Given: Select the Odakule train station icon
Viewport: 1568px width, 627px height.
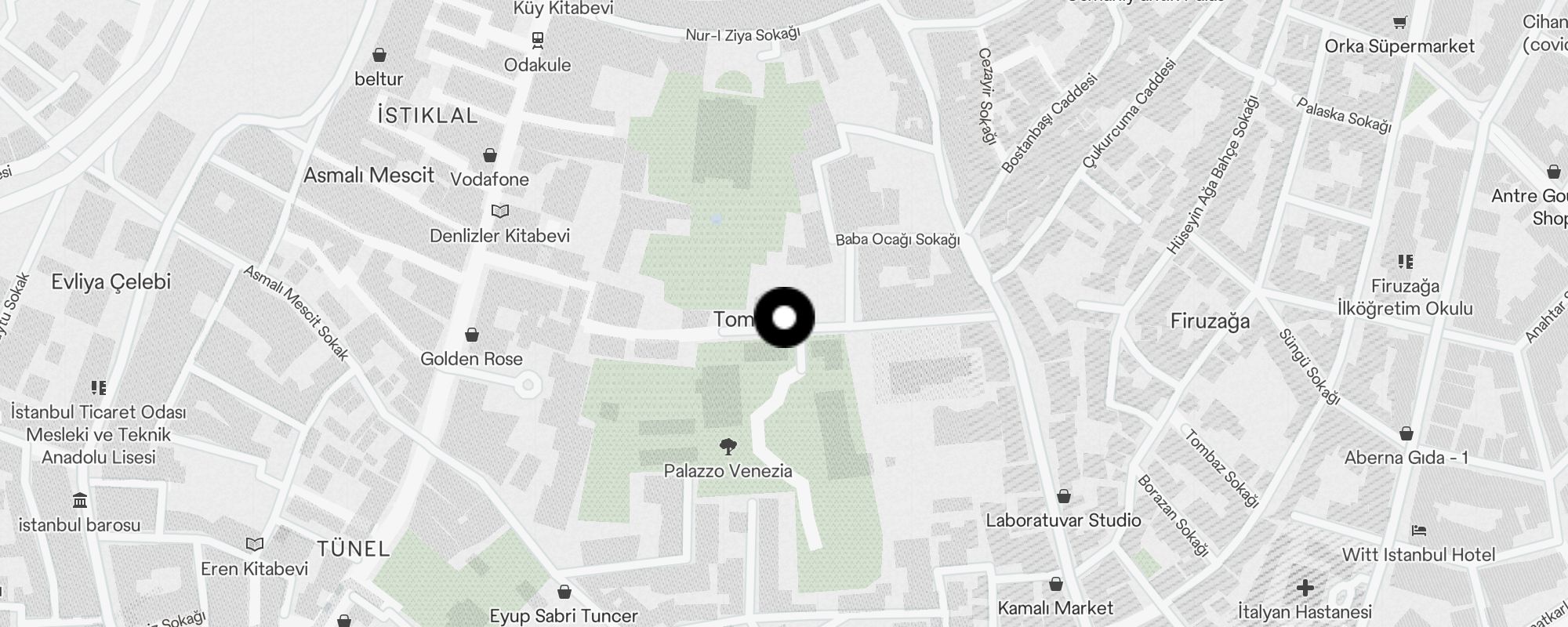Looking at the screenshot, I should pos(538,40).
